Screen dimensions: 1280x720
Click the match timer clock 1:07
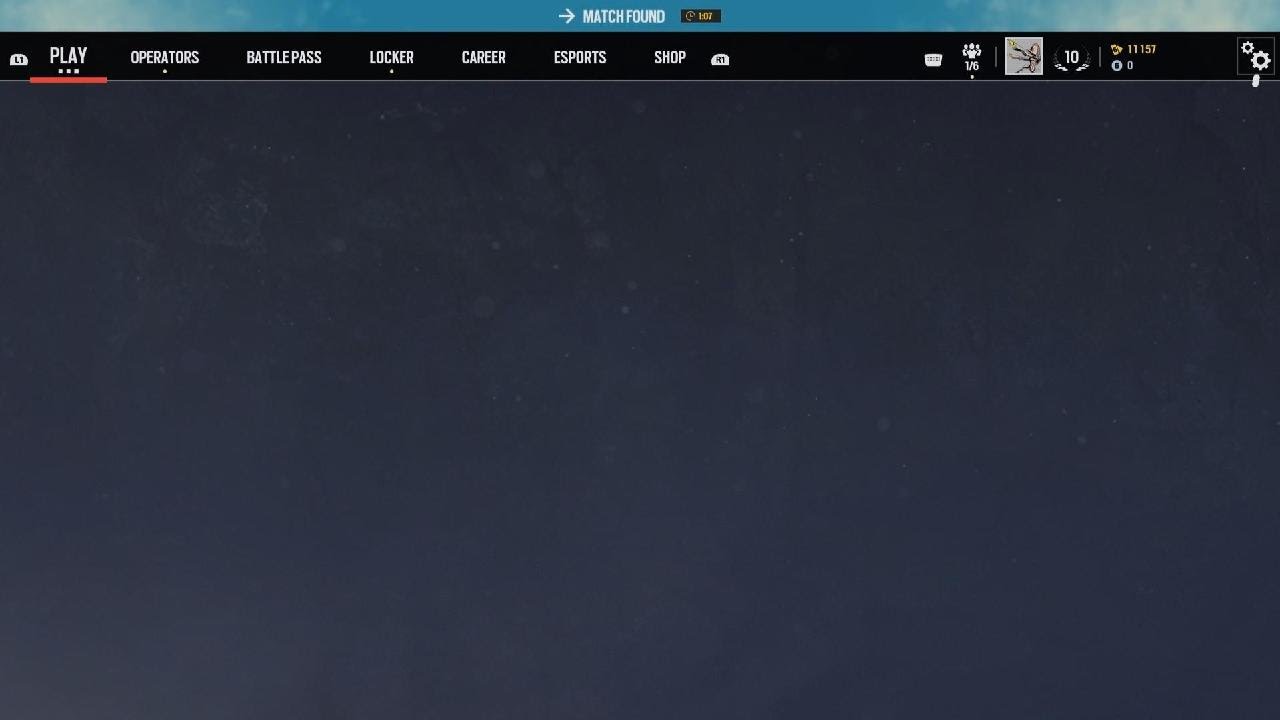point(700,16)
